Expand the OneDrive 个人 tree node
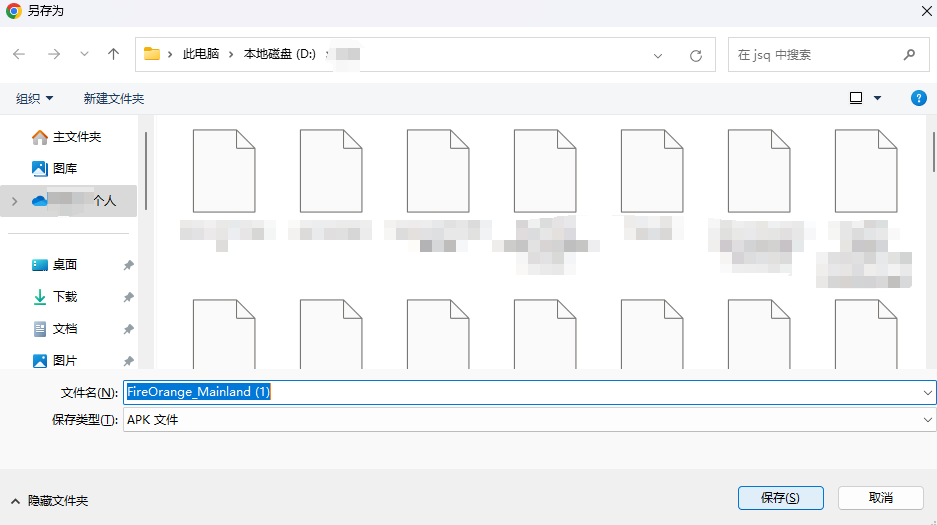Viewport: 937px width, 525px height. coord(14,201)
